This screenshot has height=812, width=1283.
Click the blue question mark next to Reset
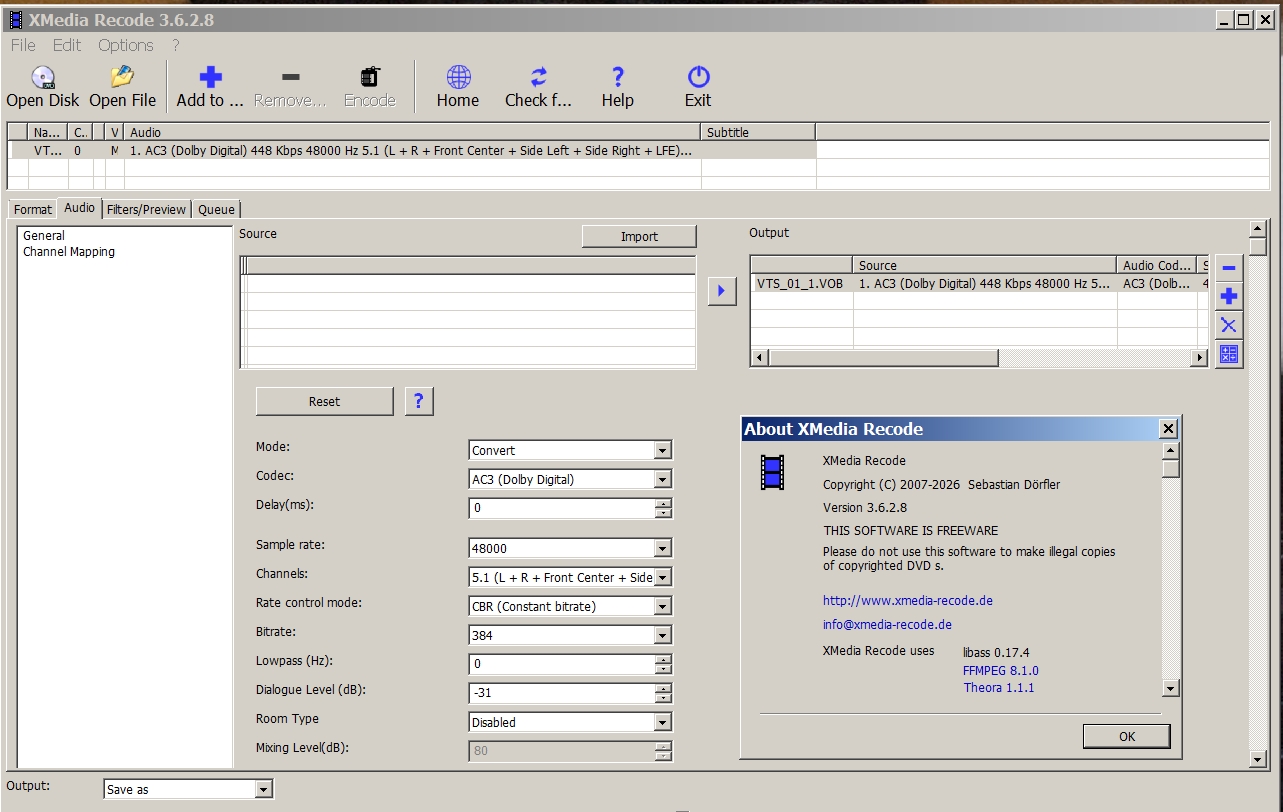(419, 401)
